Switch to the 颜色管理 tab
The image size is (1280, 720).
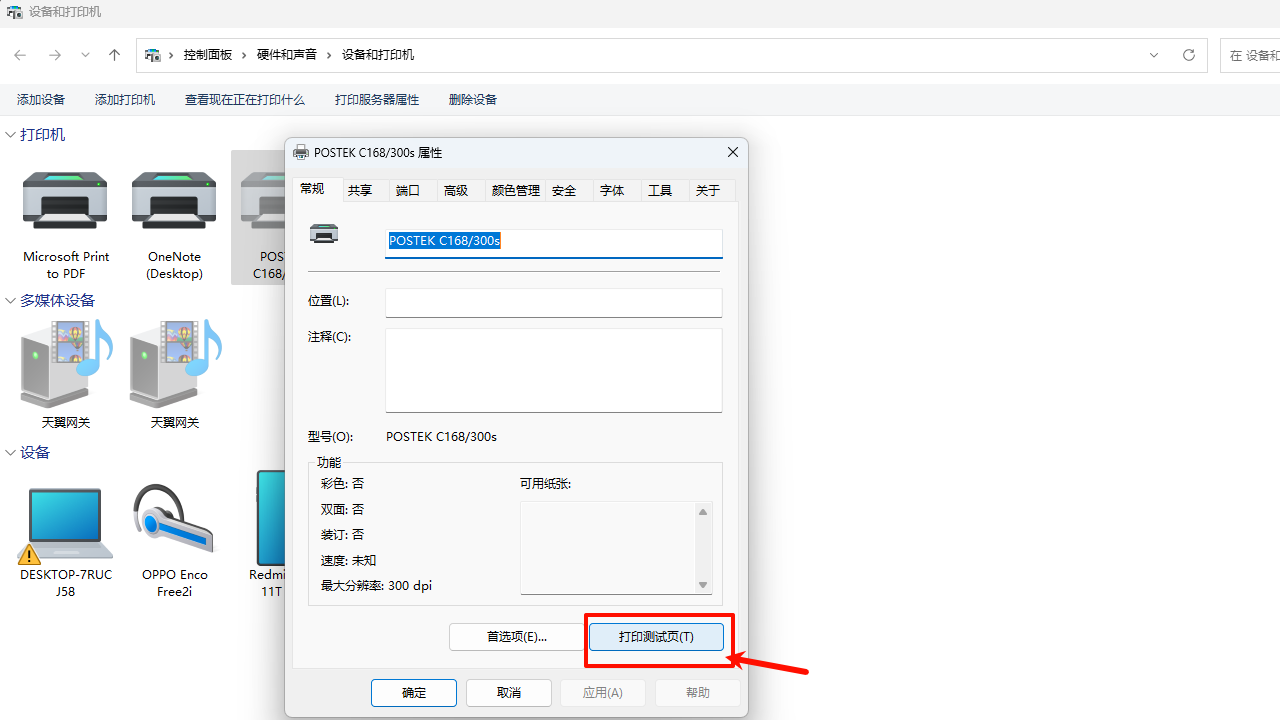point(515,190)
